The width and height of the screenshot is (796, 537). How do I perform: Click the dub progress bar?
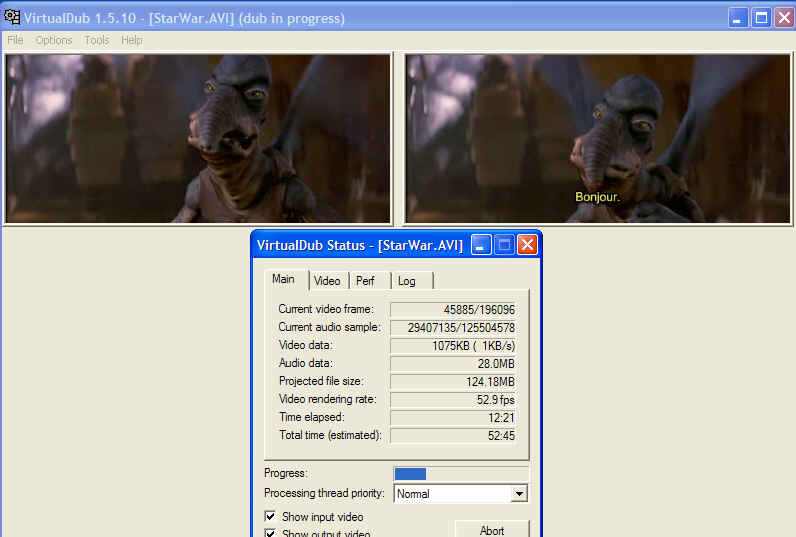pyautogui.click(x=461, y=474)
